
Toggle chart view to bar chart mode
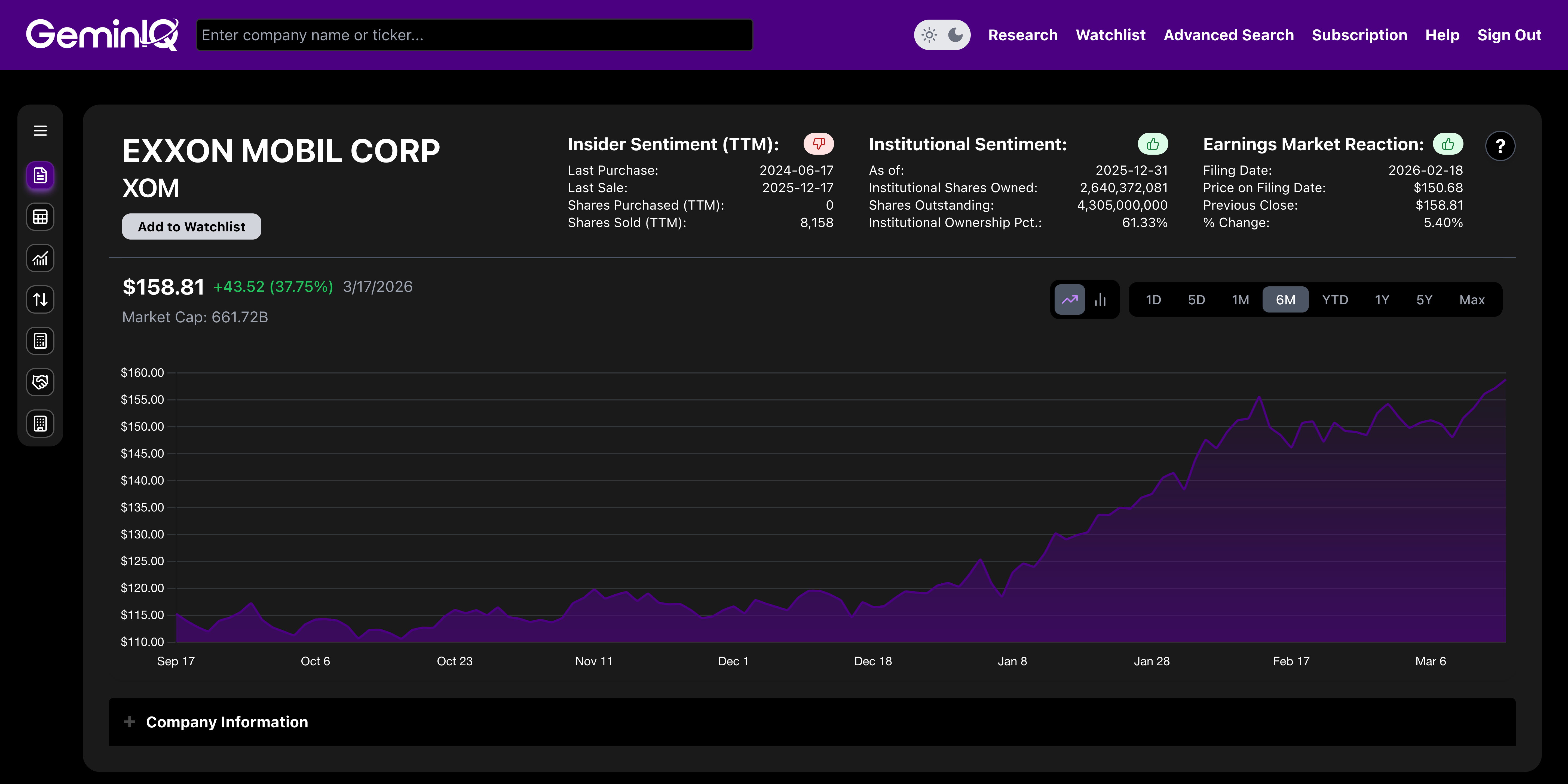point(1101,299)
